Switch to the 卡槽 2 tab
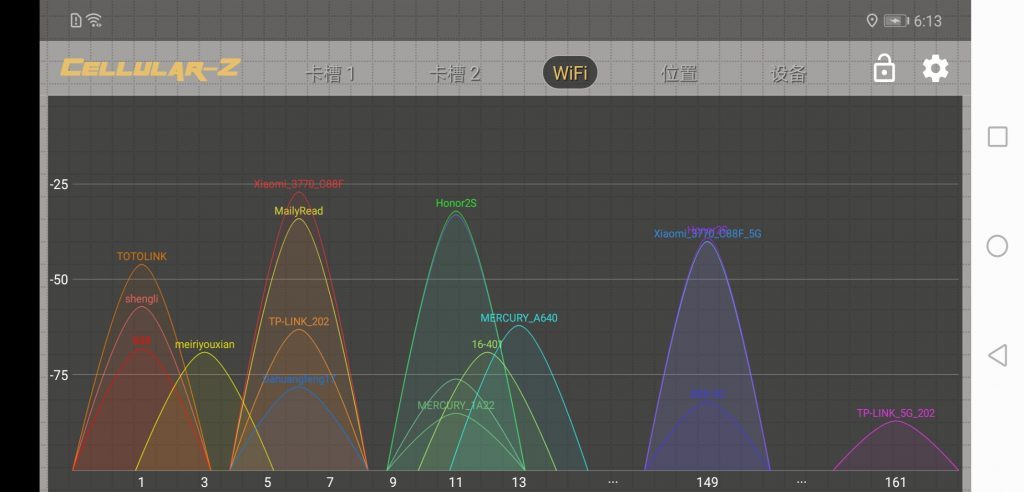The width and height of the screenshot is (1024, 492). (x=455, y=74)
